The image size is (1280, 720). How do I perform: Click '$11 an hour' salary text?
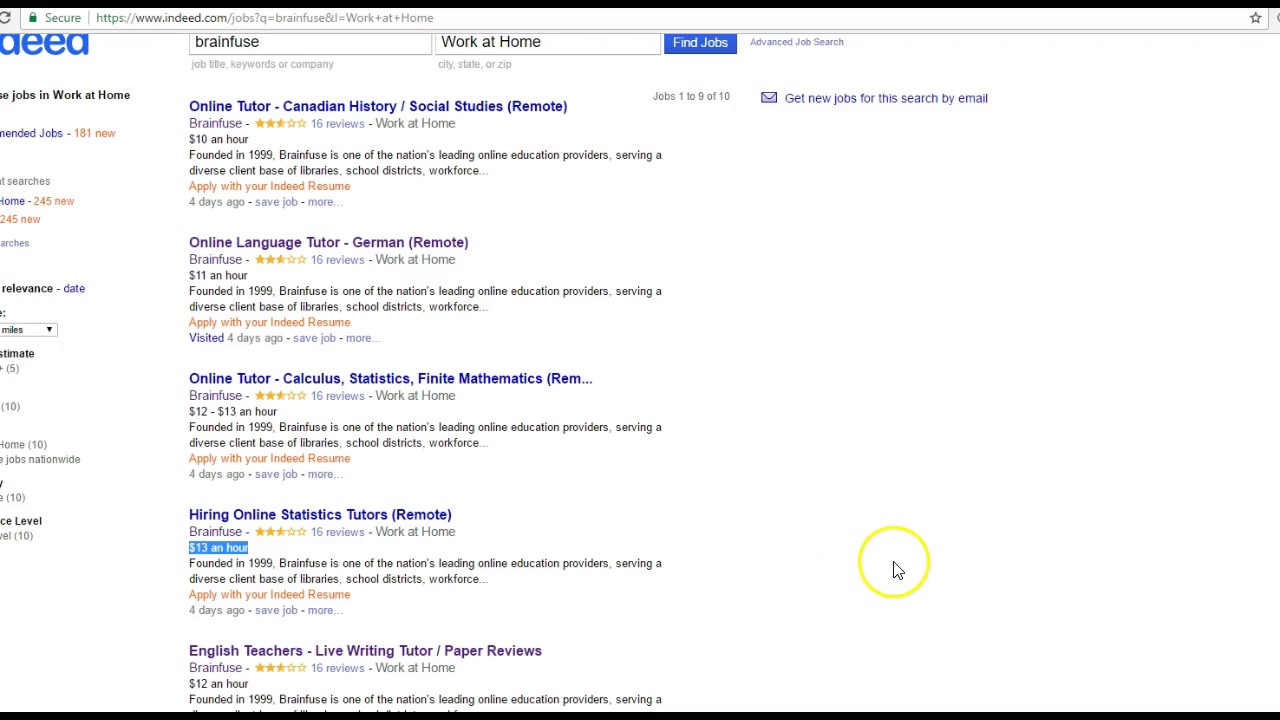pos(218,276)
